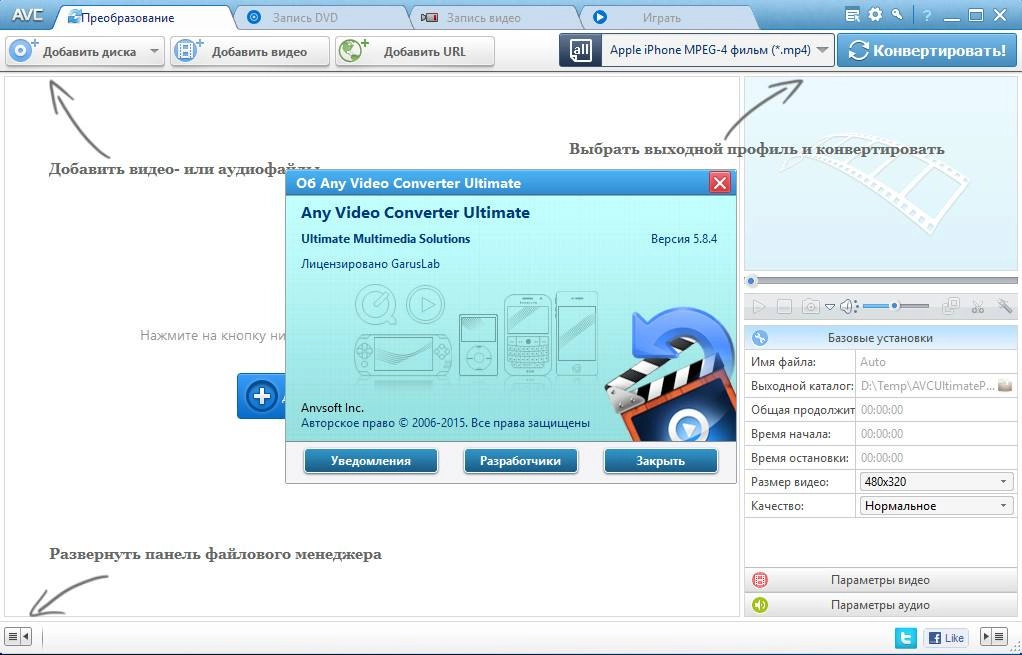Click the Добавить видео button
The height and width of the screenshot is (655, 1022).
pos(250,51)
